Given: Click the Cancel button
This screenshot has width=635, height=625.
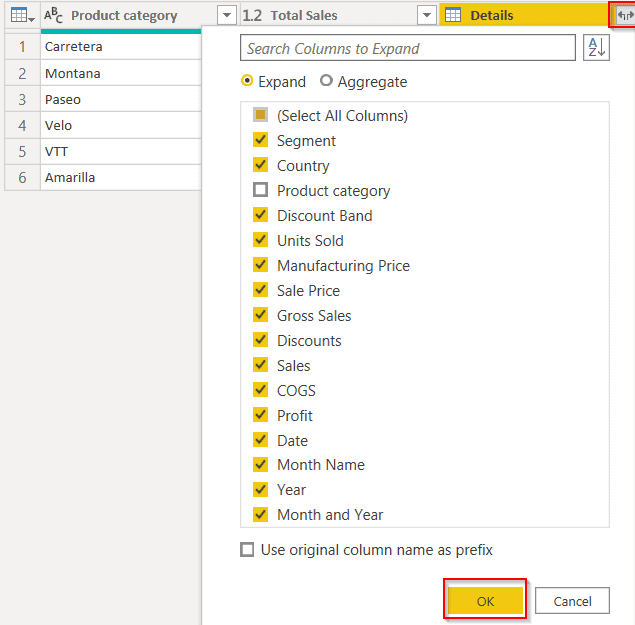Looking at the screenshot, I should 572,601.
